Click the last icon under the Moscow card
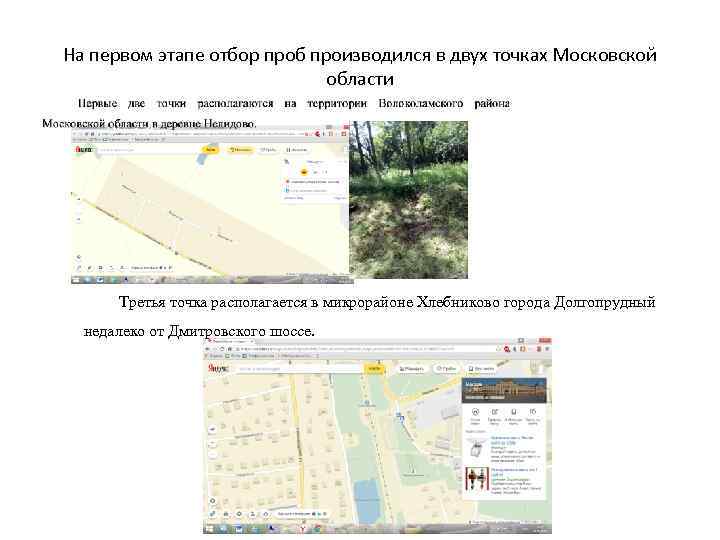Image resolution: width=720 pixels, height=540 pixels. pos(533,412)
